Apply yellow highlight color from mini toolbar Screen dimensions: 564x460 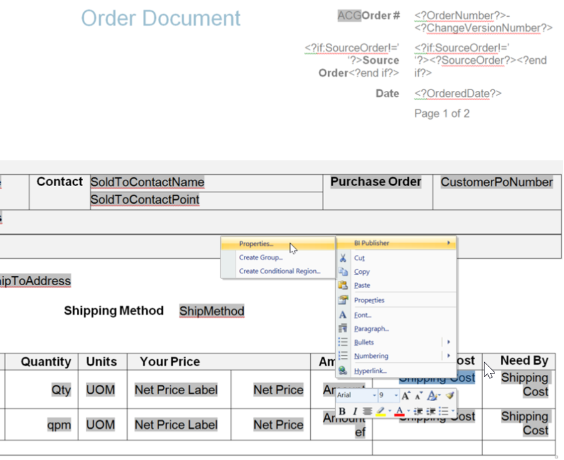[381, 411]
